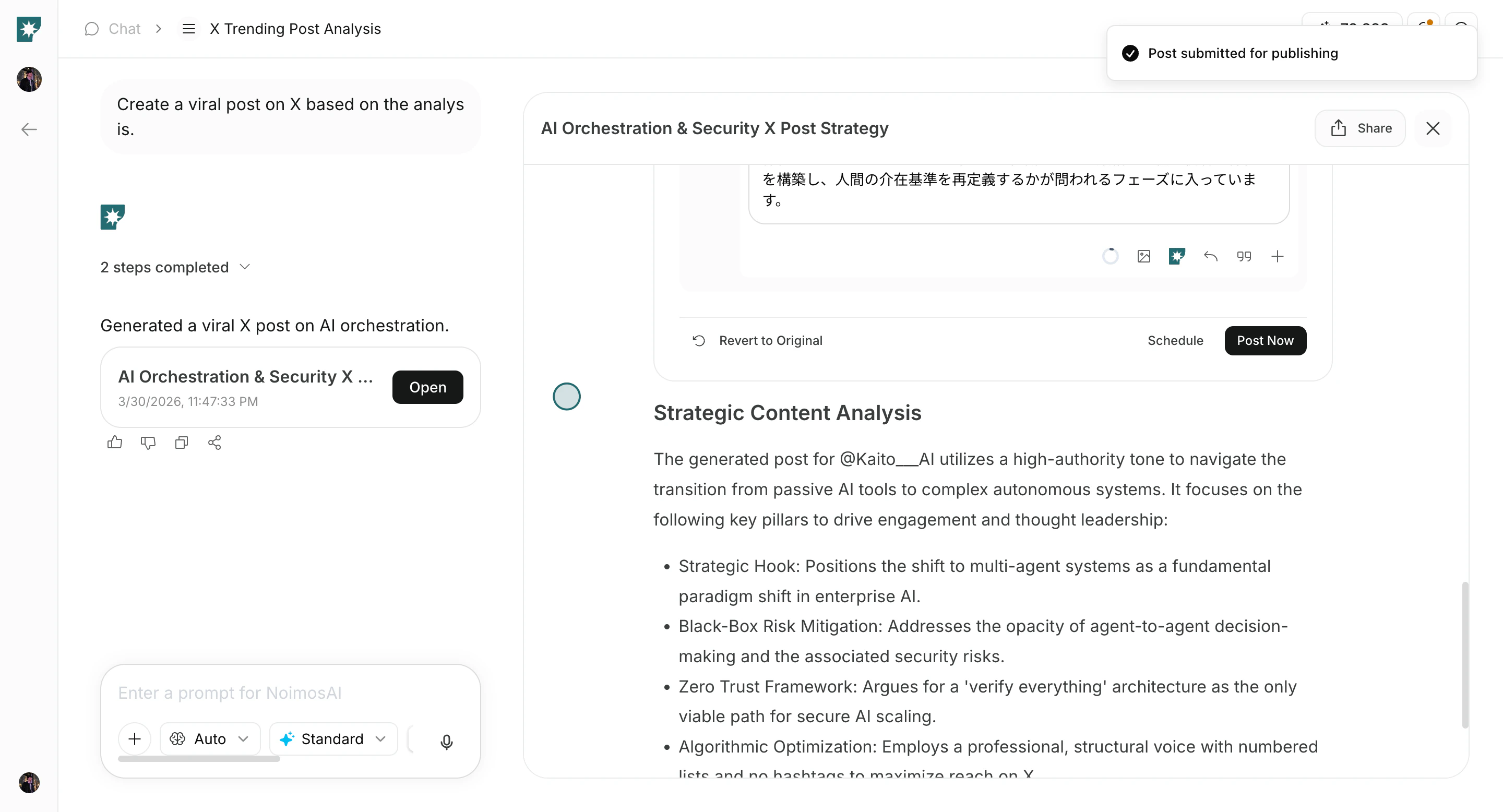Open the image insert icon below the post preview
1503x812 pixels.
(x=1144, y=256)
